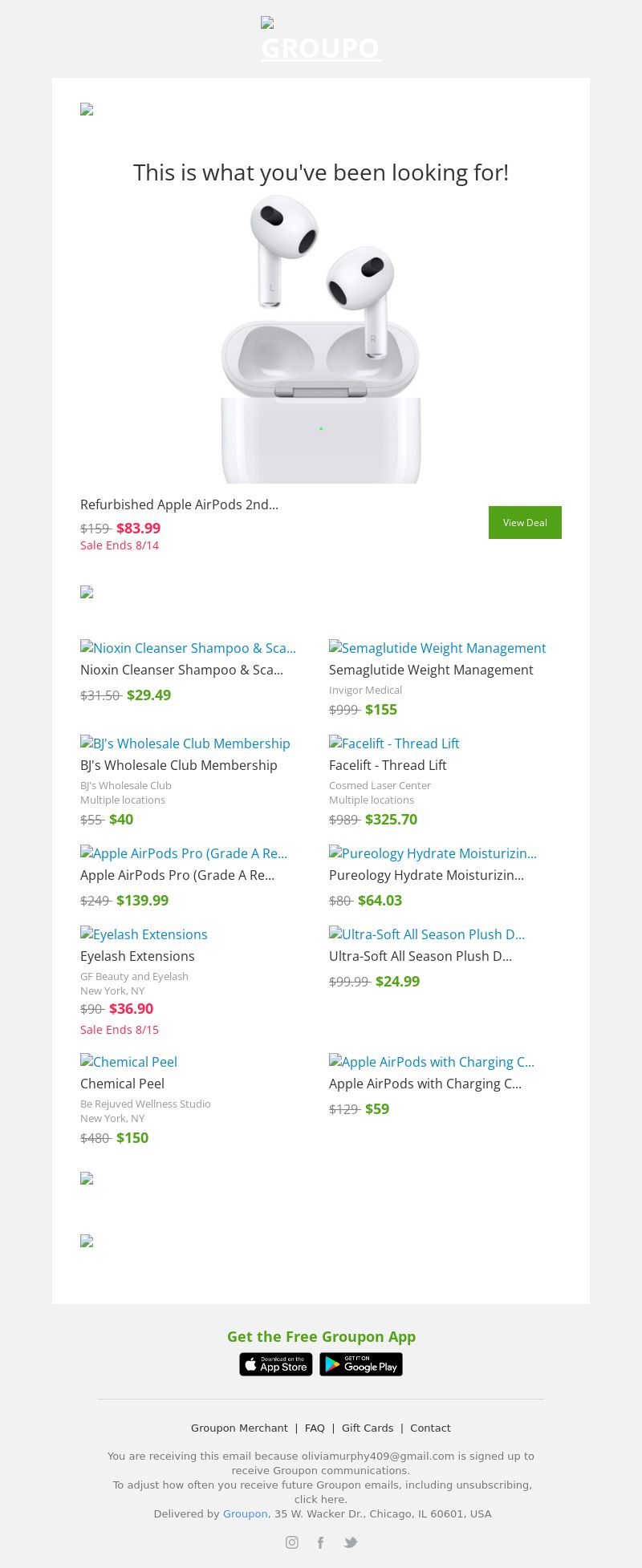This screenshot has height=1568, width=642.
Task: Click the Twitter bird icon
Action: [350, 1542]
